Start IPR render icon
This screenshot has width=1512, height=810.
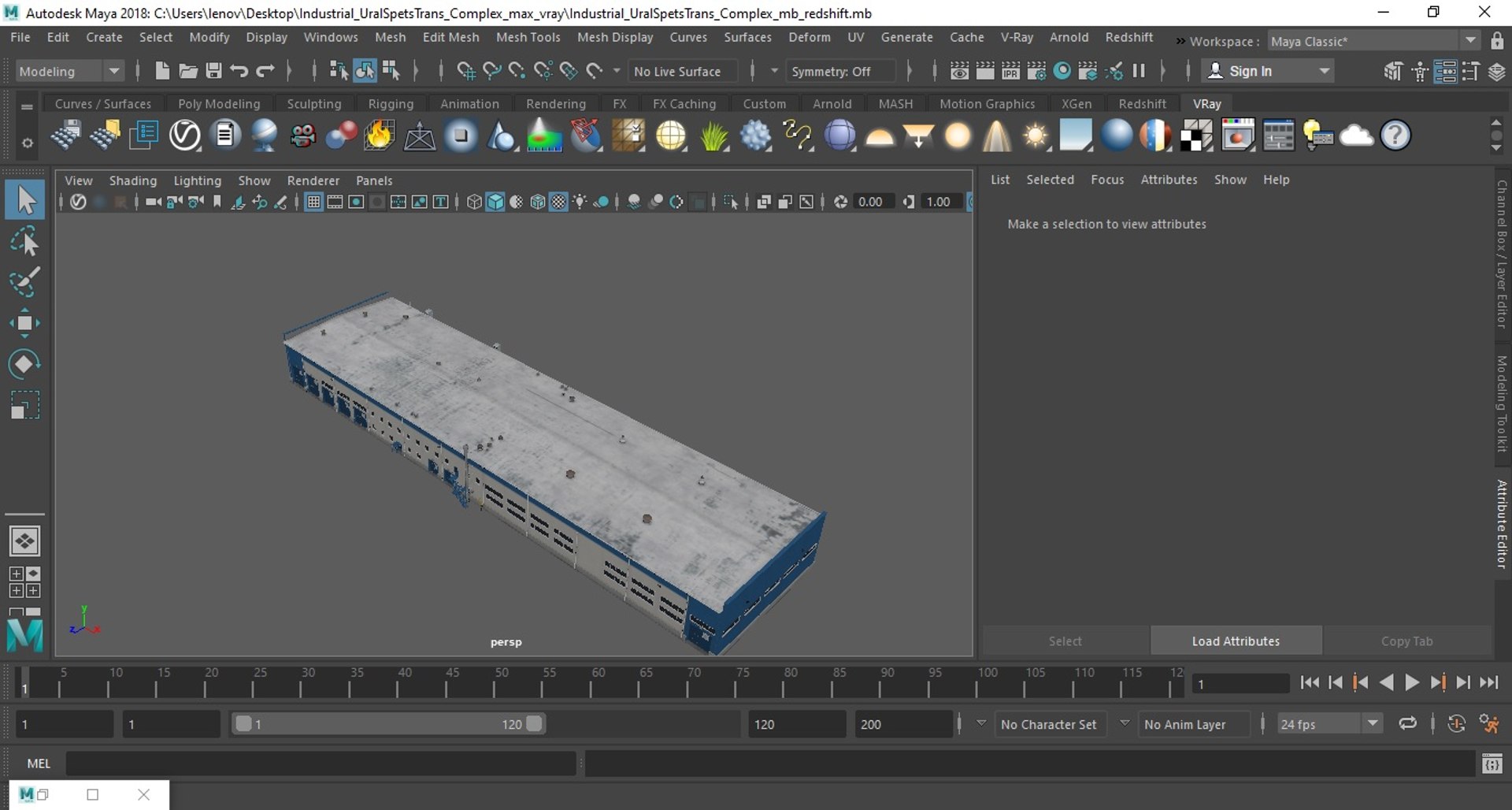pos(1010,71)
